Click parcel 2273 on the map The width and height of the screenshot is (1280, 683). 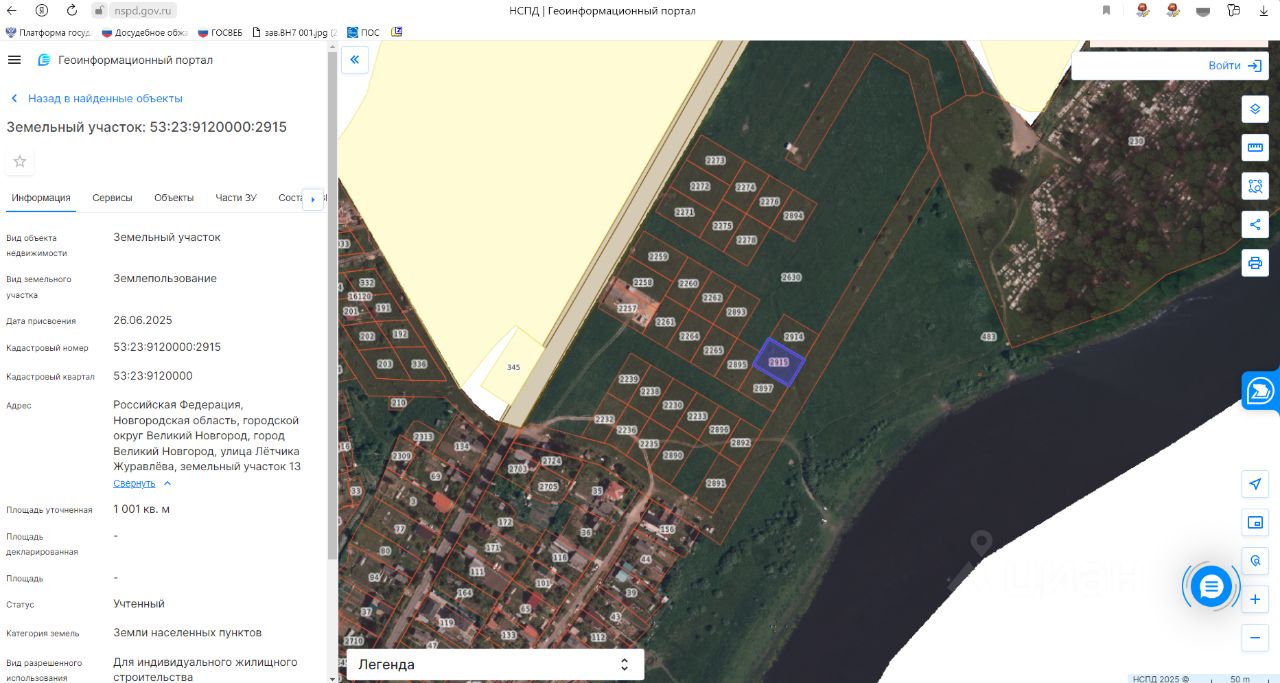tap(715, 160)
